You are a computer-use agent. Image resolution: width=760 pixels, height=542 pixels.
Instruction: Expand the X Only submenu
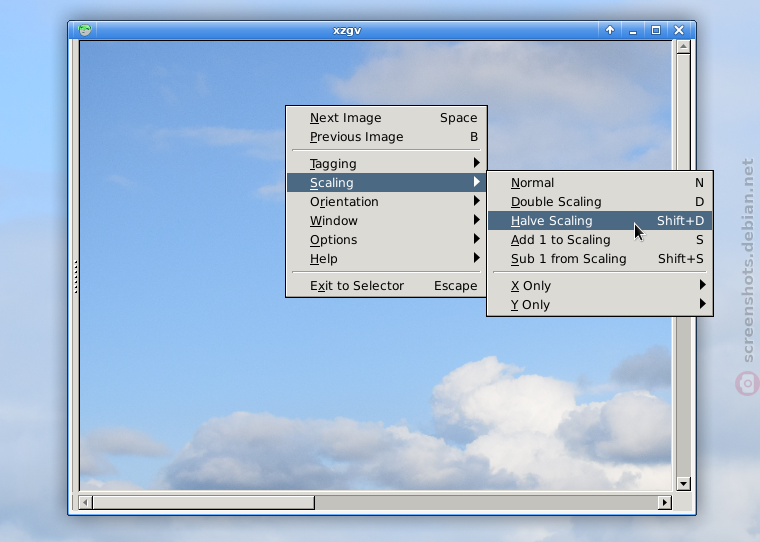point(600,285)
